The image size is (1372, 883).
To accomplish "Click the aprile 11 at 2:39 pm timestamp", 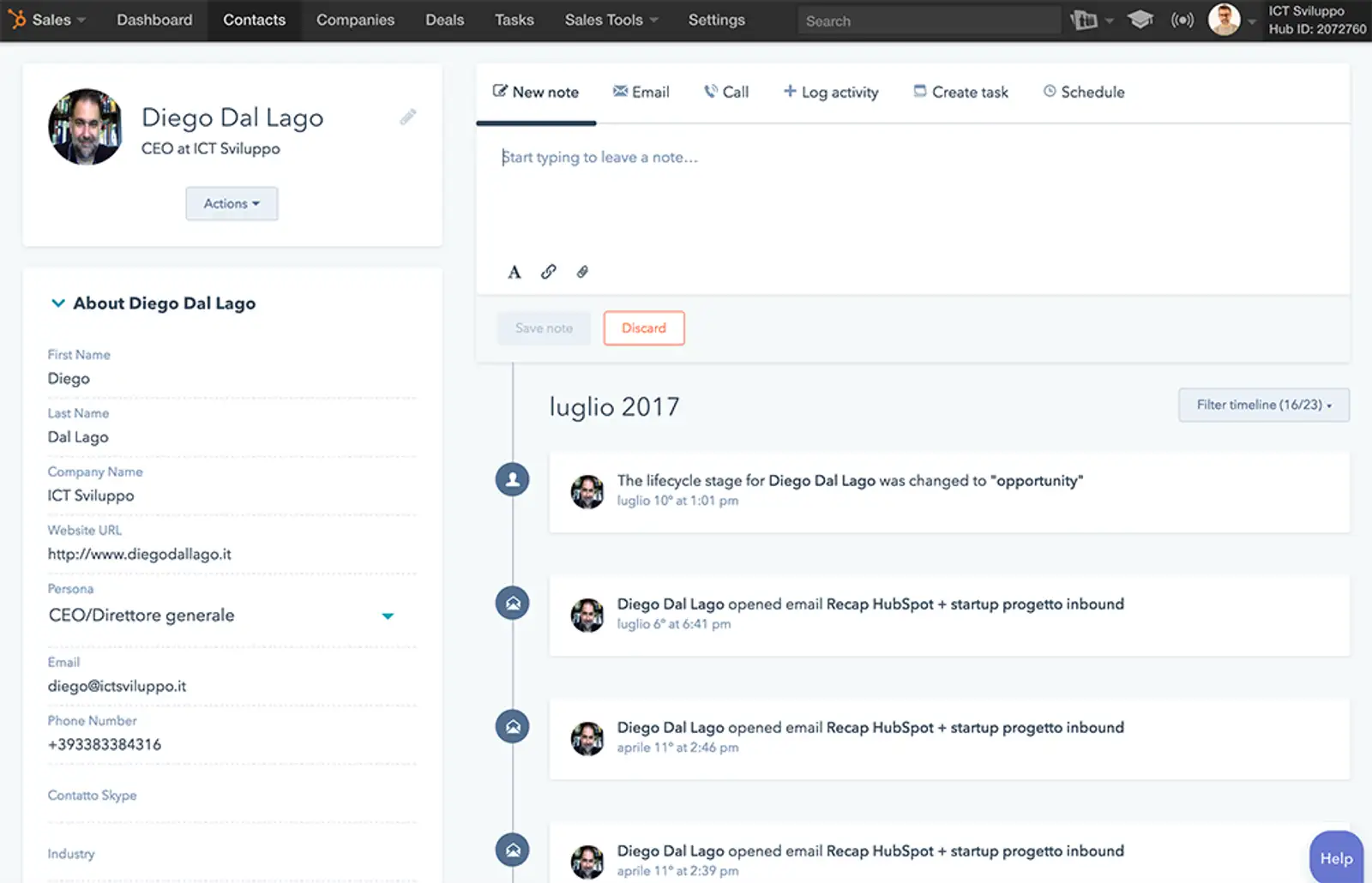I will click(x=677, y=871).
